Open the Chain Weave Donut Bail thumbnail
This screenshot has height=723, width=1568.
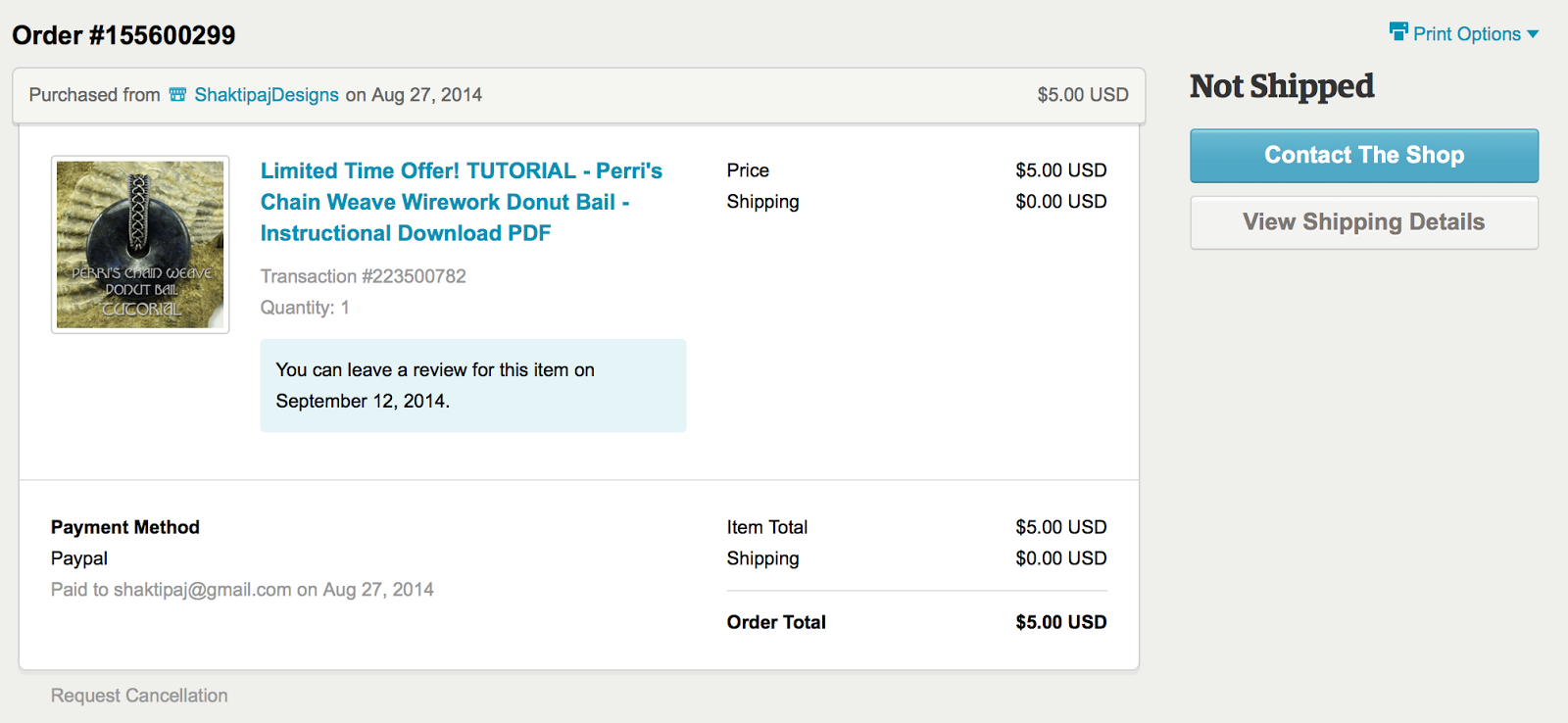pos(140,245)
